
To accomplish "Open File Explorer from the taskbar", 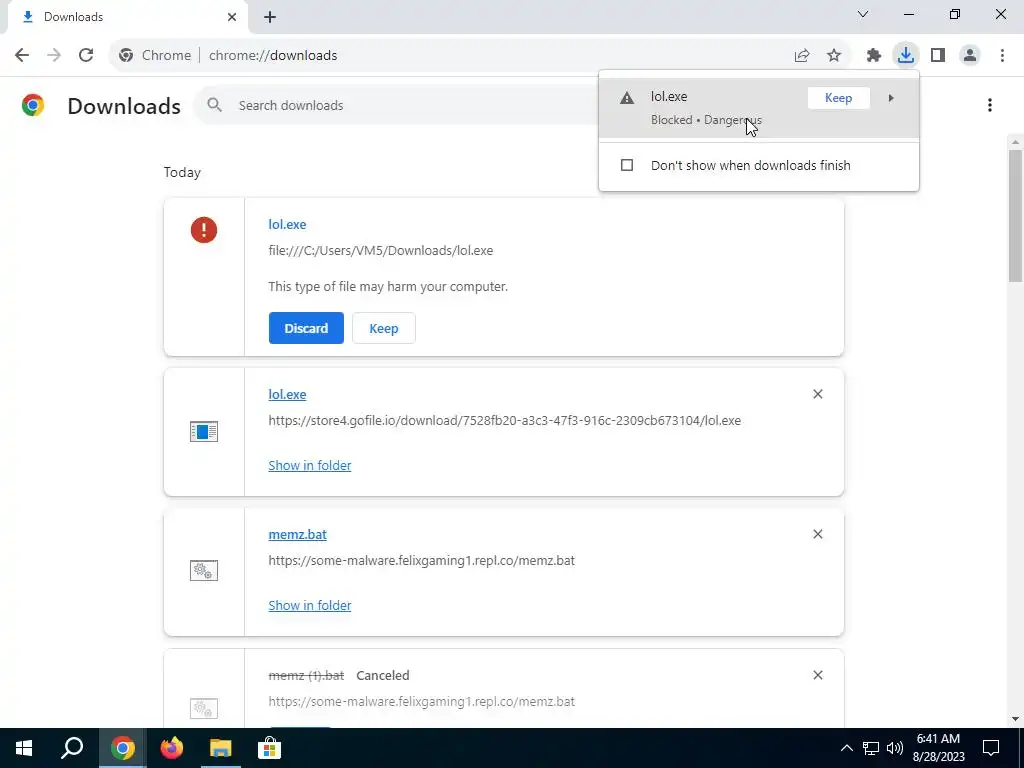I will coord(221,748).
